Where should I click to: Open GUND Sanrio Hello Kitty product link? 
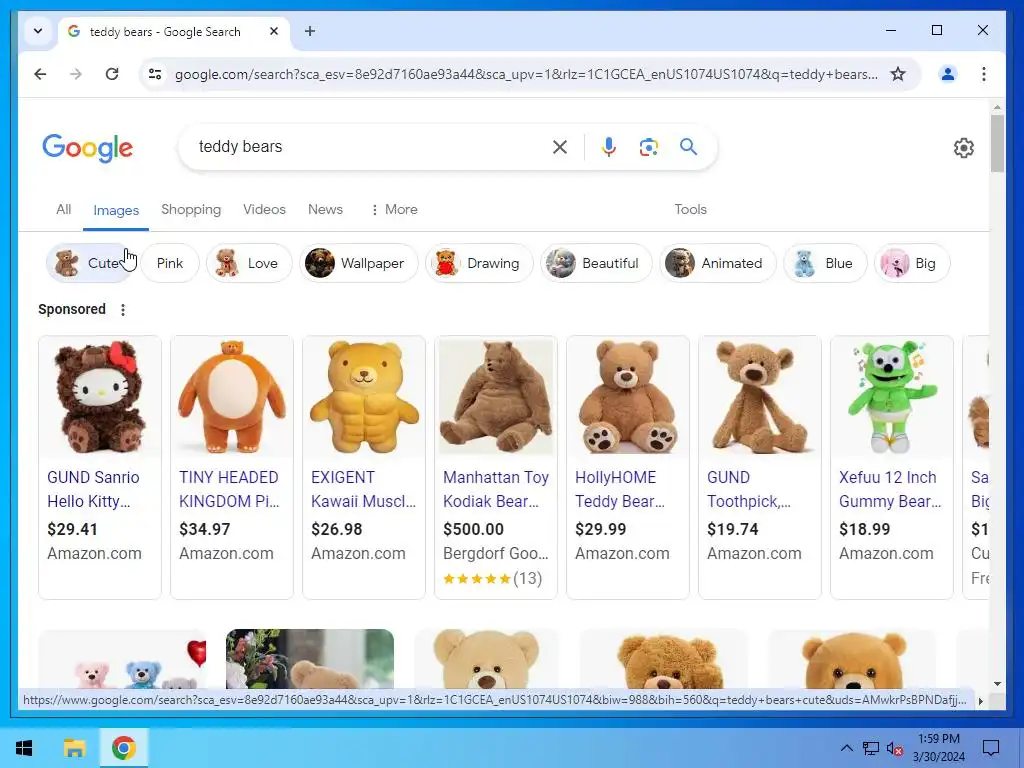point(93,489)
